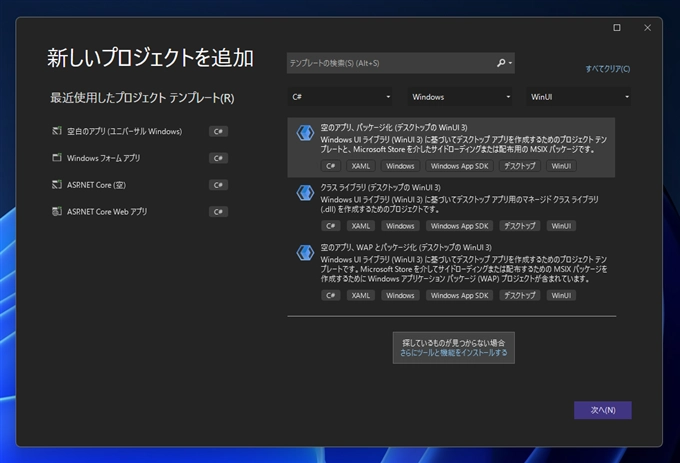
Task: Select 空のアプリ、パッケージ化 (デスクトップの WinUI 3) template
Action: point(451,147)
